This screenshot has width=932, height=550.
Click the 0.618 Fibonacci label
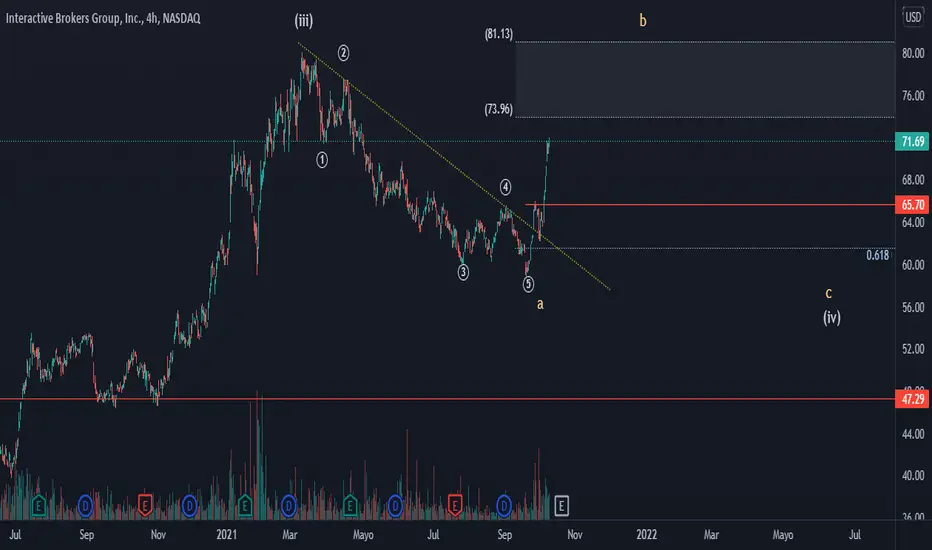877,255
